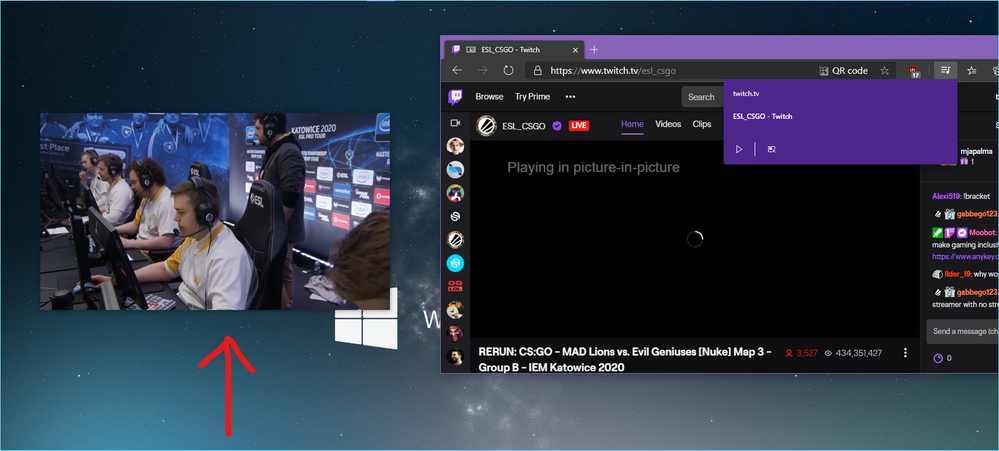The image size is (999, 451).
Task: Click the ESL_CSGO - Twitch media title
Action: click(763, 117)
